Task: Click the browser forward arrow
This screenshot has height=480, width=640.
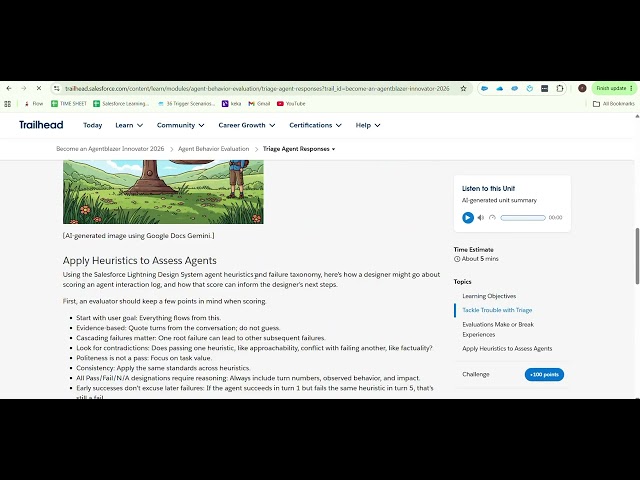Action: click(24, 88)
